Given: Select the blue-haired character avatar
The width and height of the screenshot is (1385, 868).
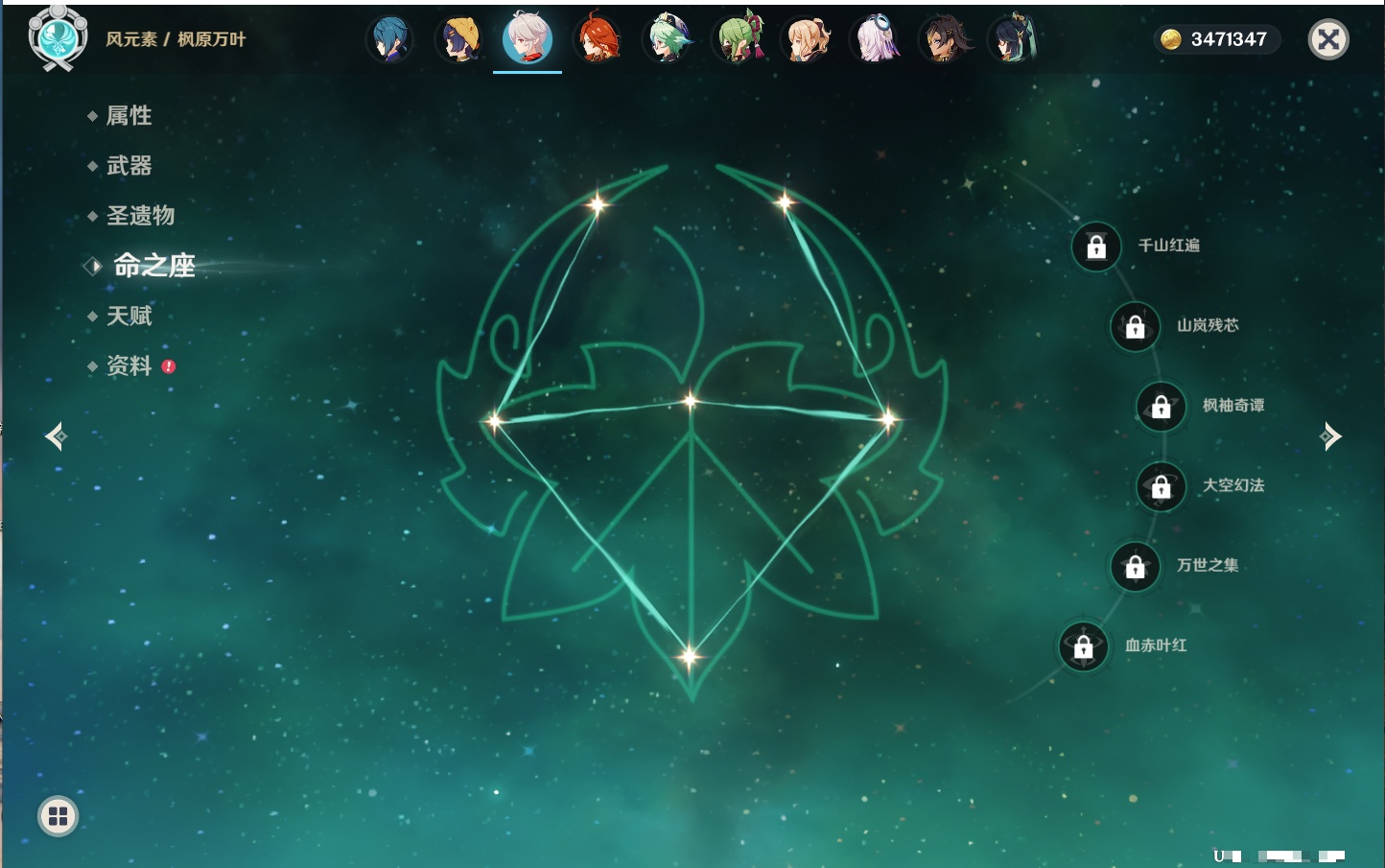Looking at the screenshot, I should pos(389,40).
